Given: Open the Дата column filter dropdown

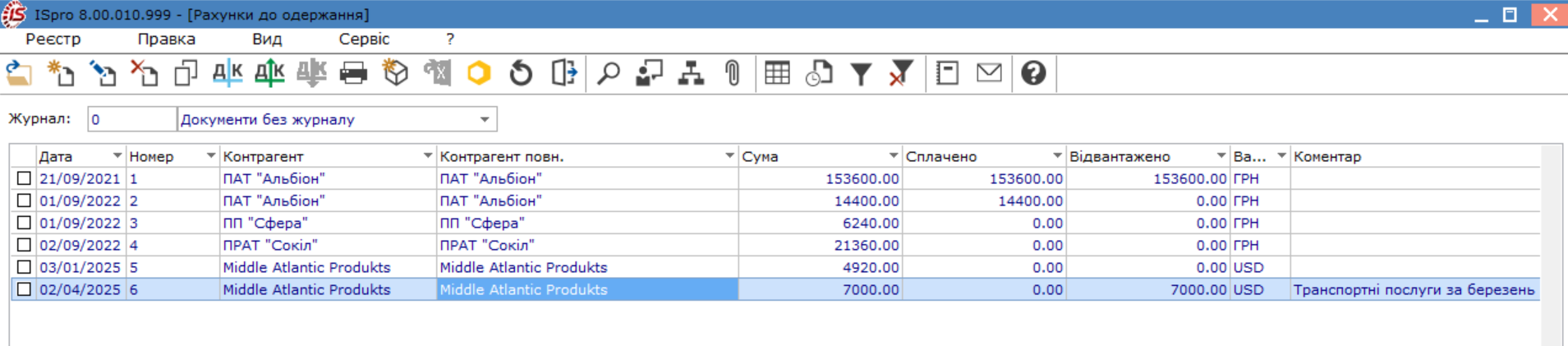Looking at the screenshot, I should (x=117, y=155).
